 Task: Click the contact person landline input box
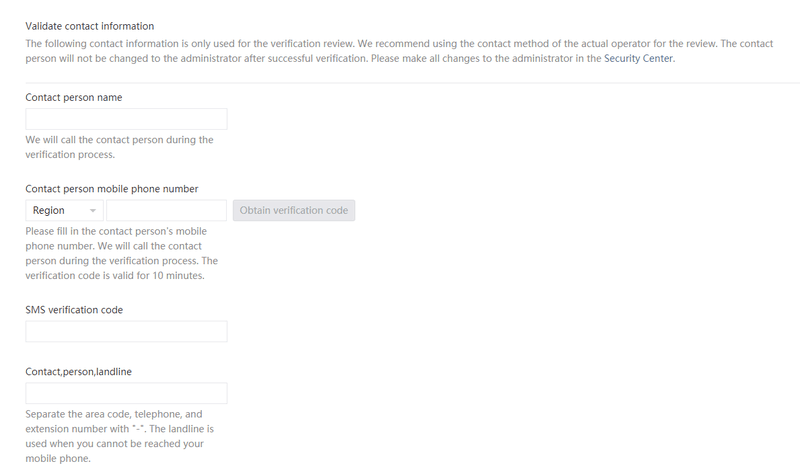[x=126, y=393]
